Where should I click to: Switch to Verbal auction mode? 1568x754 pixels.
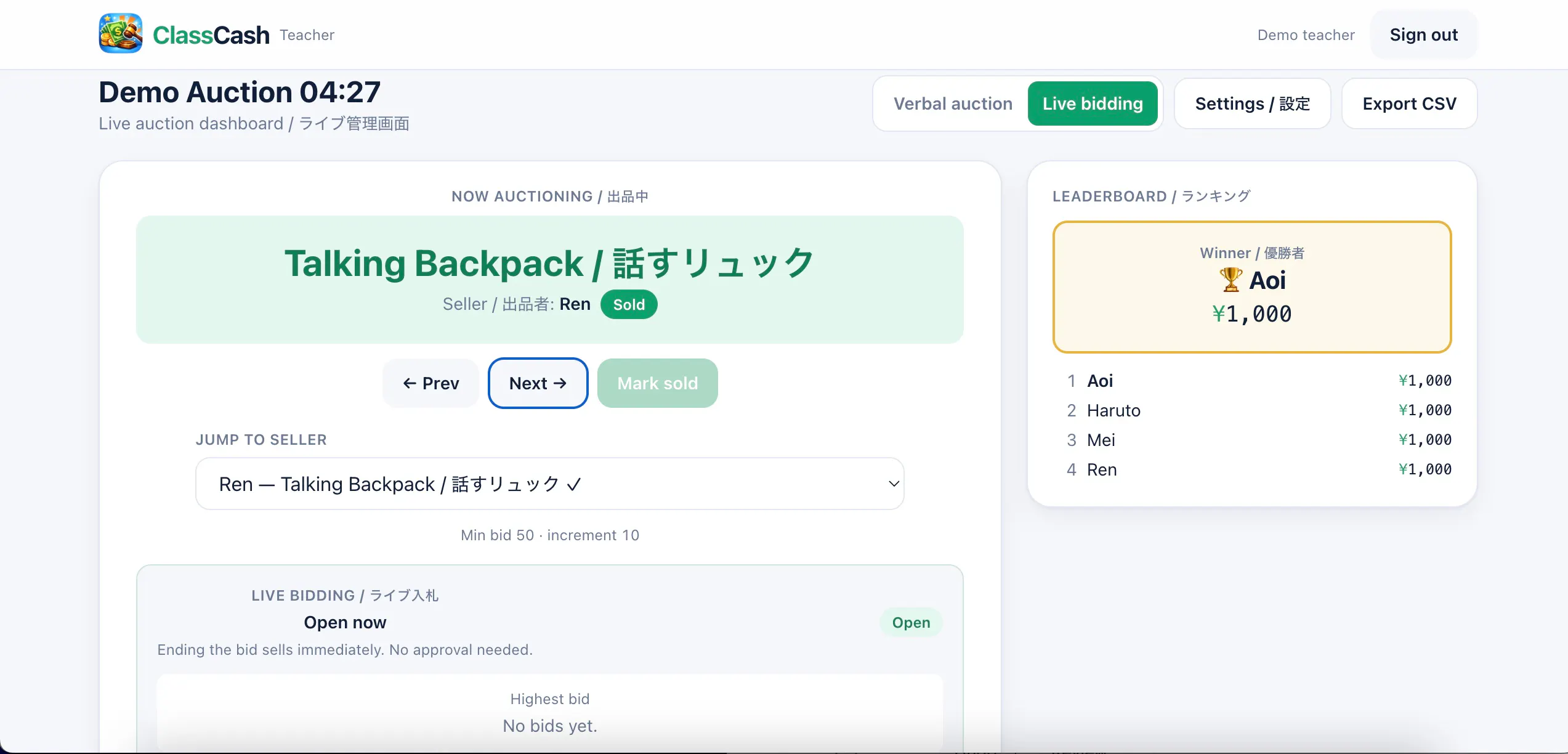click(953, 103)
